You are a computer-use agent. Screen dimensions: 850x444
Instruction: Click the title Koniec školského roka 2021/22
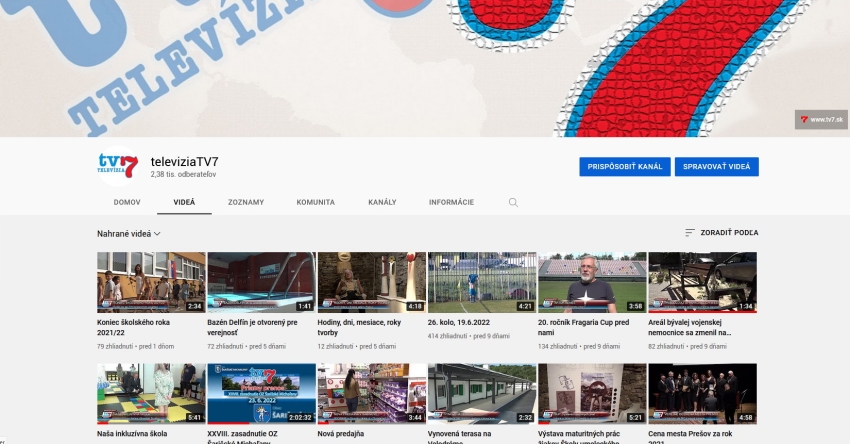(x=133, y=327)
